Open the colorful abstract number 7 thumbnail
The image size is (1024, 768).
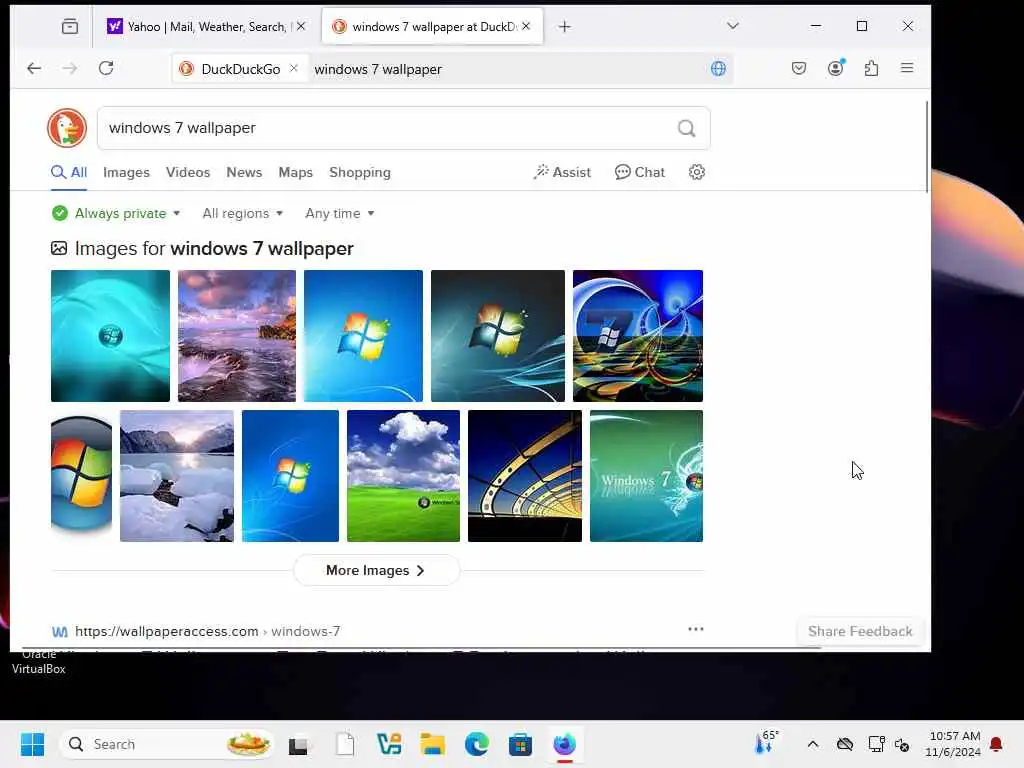coord(637,336)
